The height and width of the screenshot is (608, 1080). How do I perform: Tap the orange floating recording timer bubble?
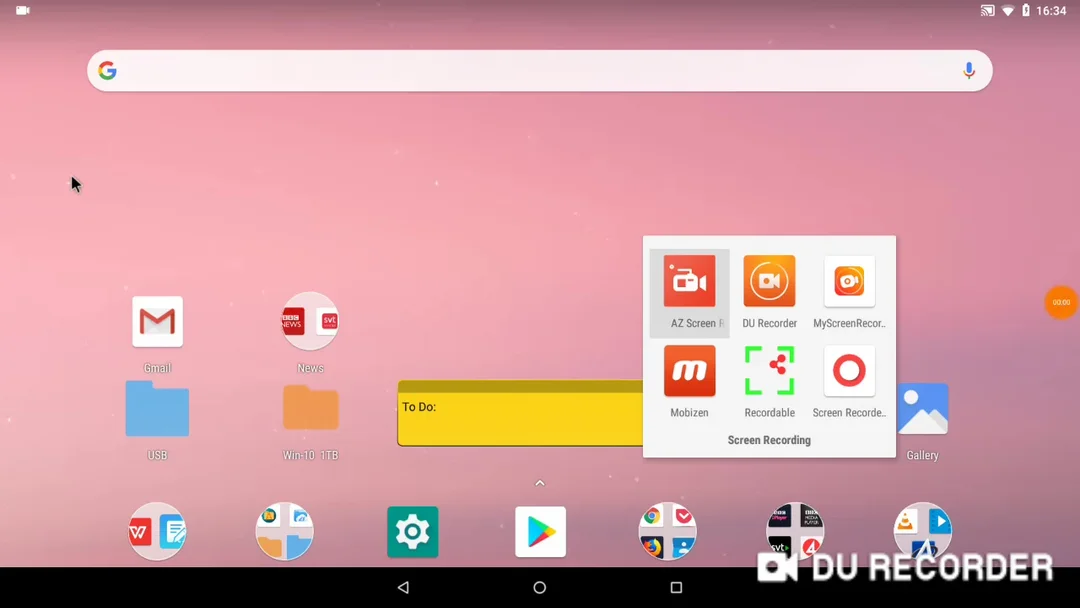[x=1061, y=302]
